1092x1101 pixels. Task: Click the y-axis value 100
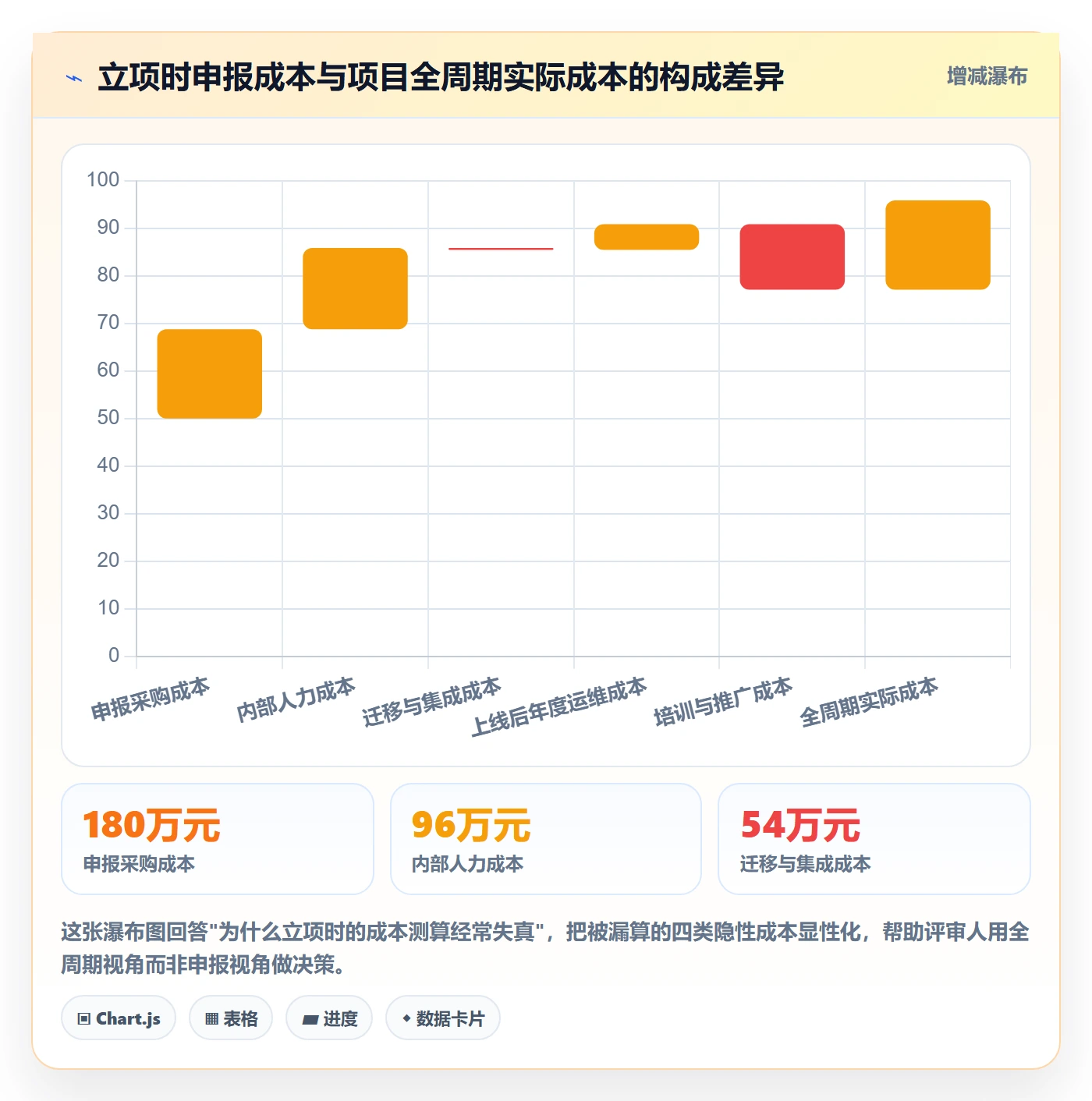tap(103, 180)
